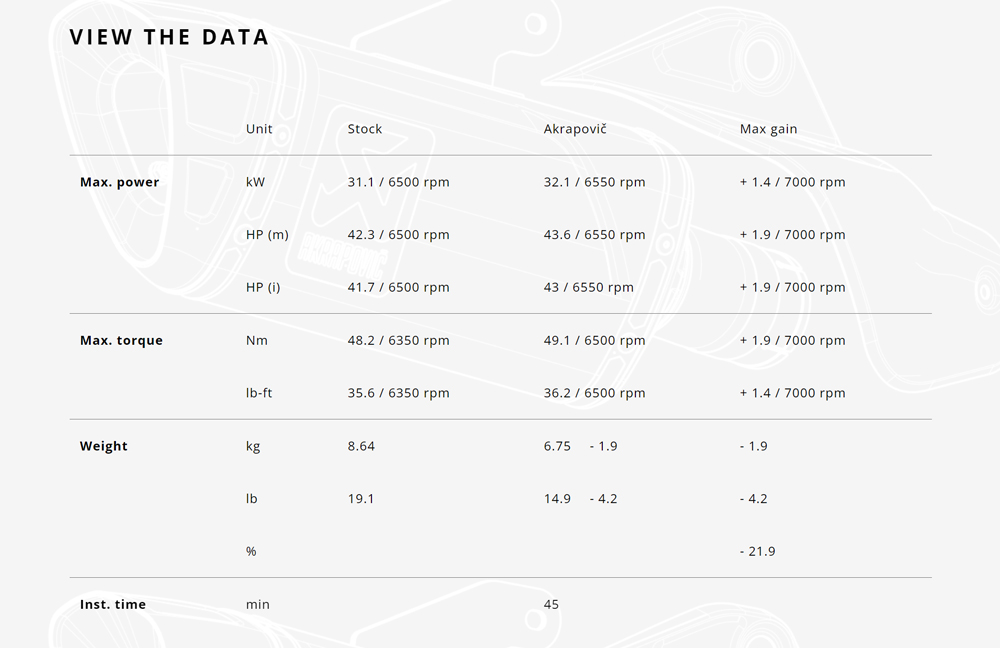Click the Inst. time row label
Screen dimensions: 1000x648
113,605
